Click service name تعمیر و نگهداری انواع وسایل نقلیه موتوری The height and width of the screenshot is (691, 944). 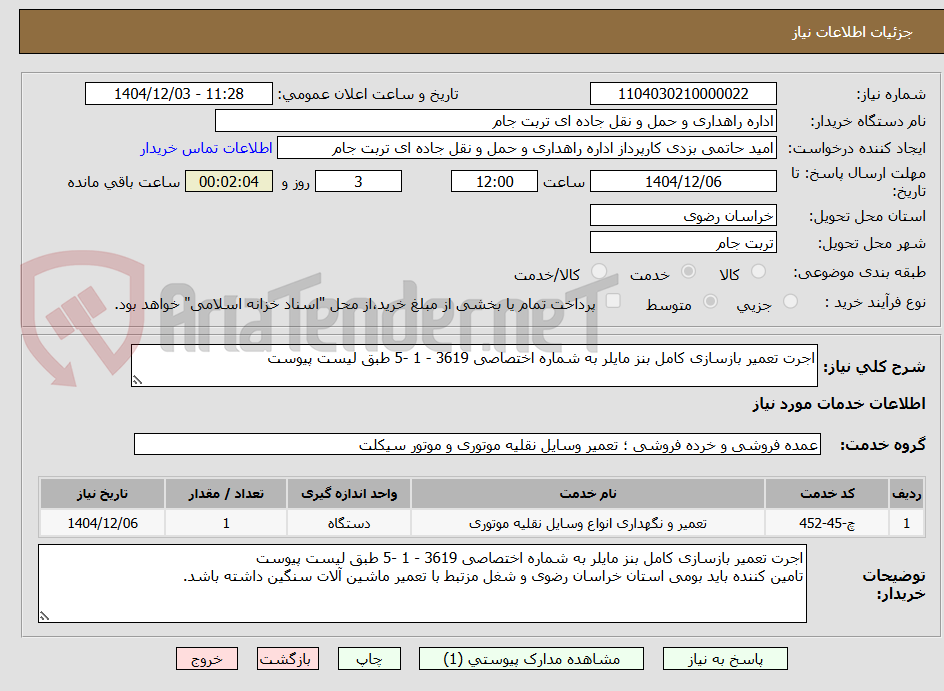point(588,523)
